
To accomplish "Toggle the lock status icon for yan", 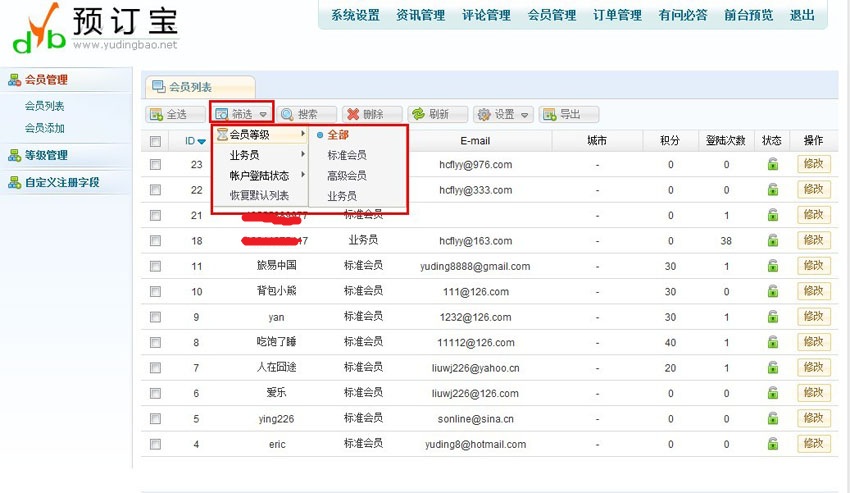I will click(772, 317).
